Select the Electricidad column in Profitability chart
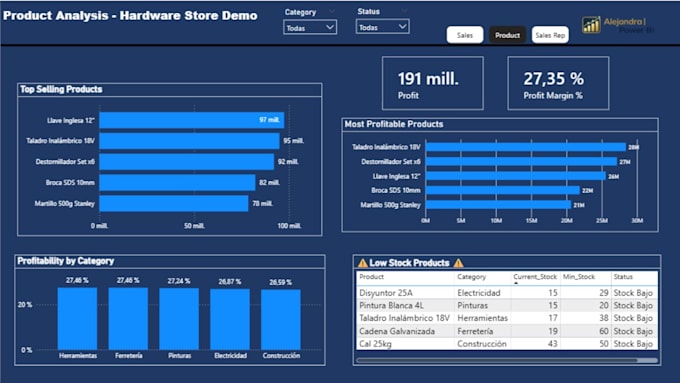680x383 pixels. (x=230, y=320)
